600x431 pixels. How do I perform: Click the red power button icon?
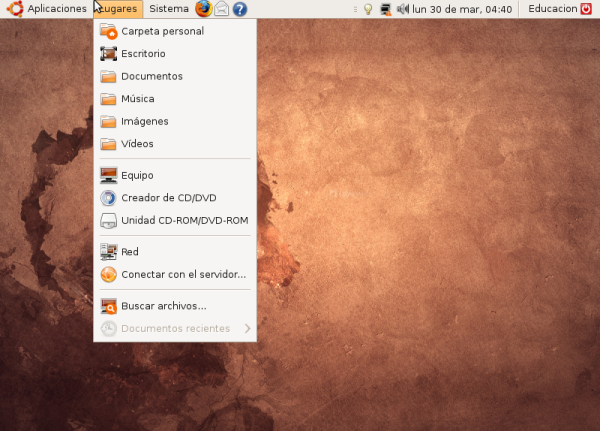[x=586, y=9]
